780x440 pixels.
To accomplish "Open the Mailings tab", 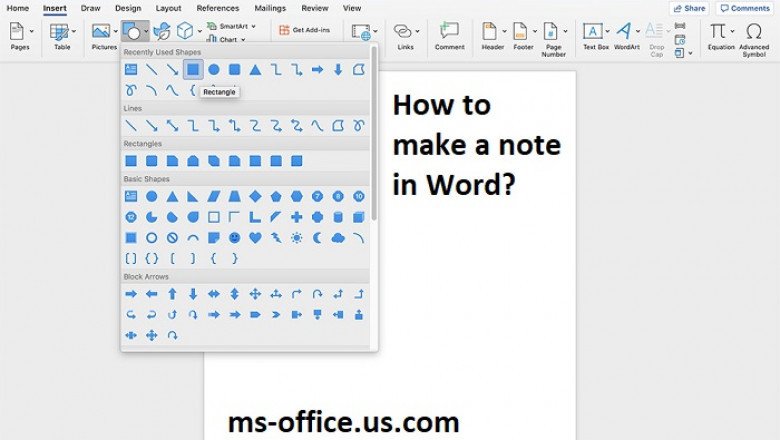I will [270, 8].
